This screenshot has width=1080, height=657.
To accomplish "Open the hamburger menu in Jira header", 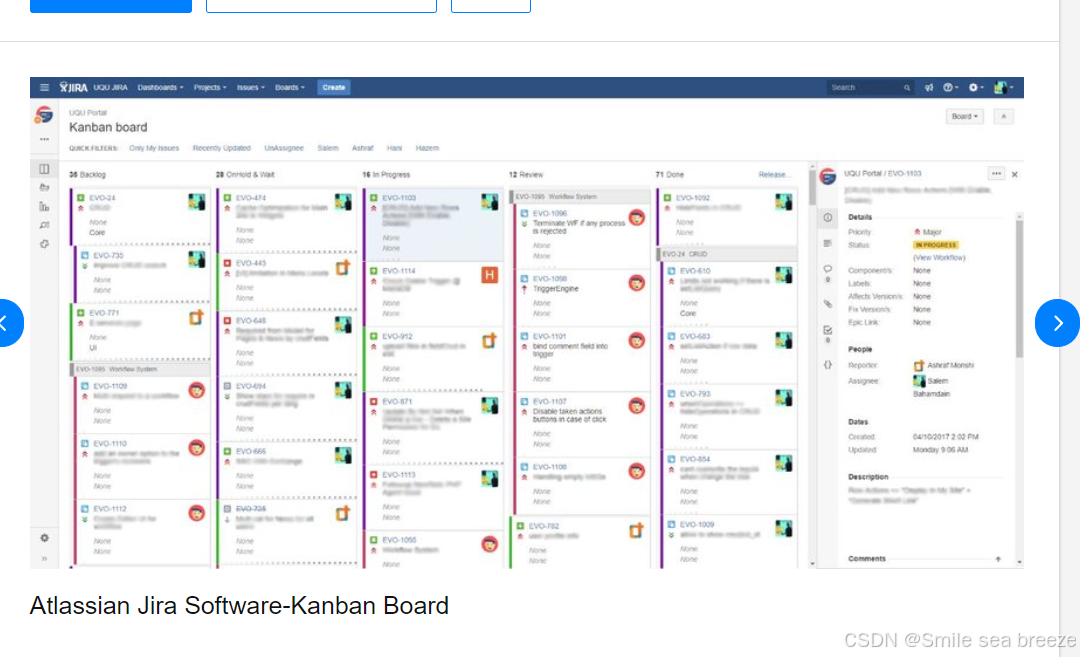I will pos(44,87).
